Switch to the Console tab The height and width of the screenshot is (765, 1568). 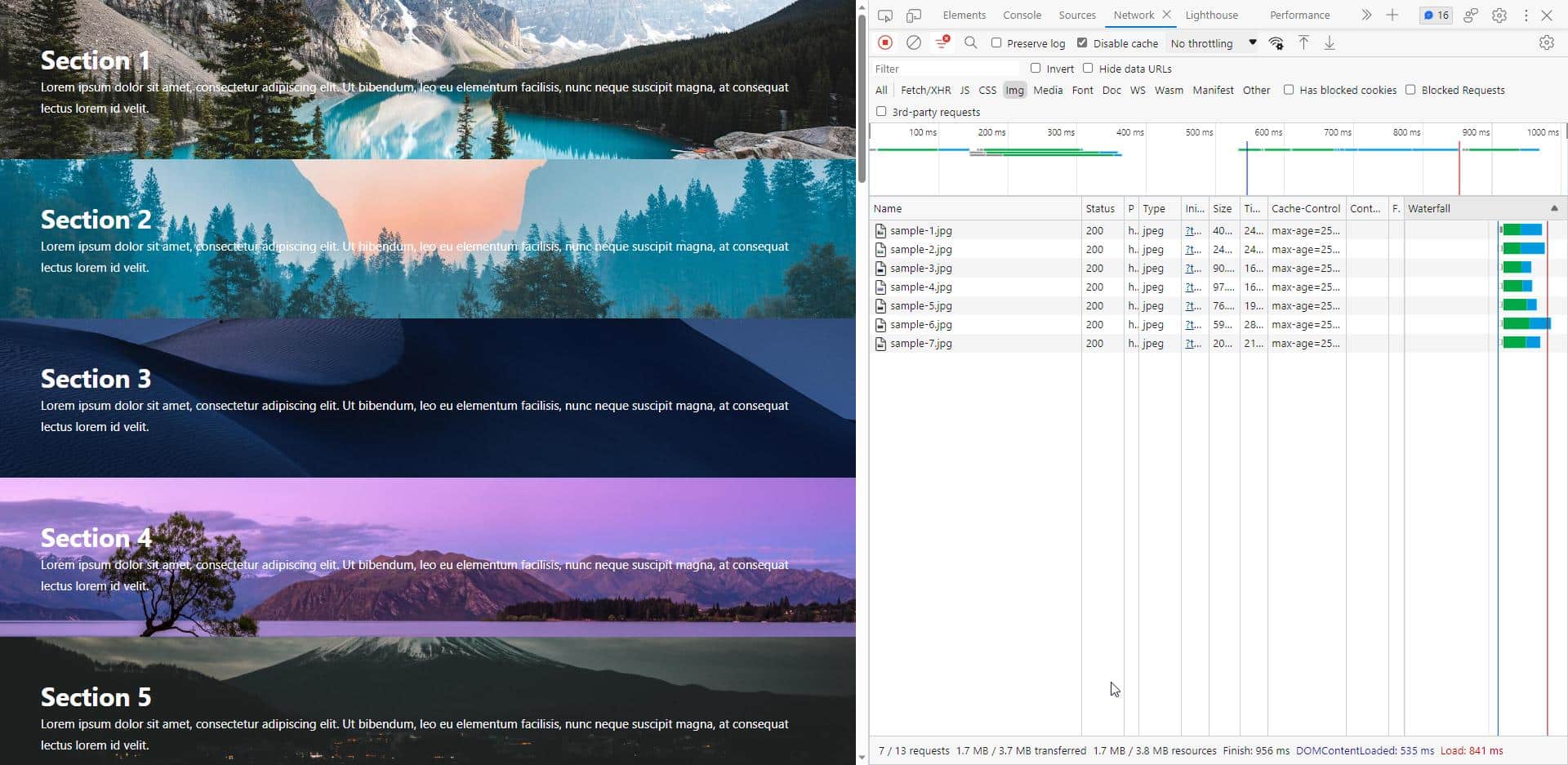click(x=1022, y=15)
